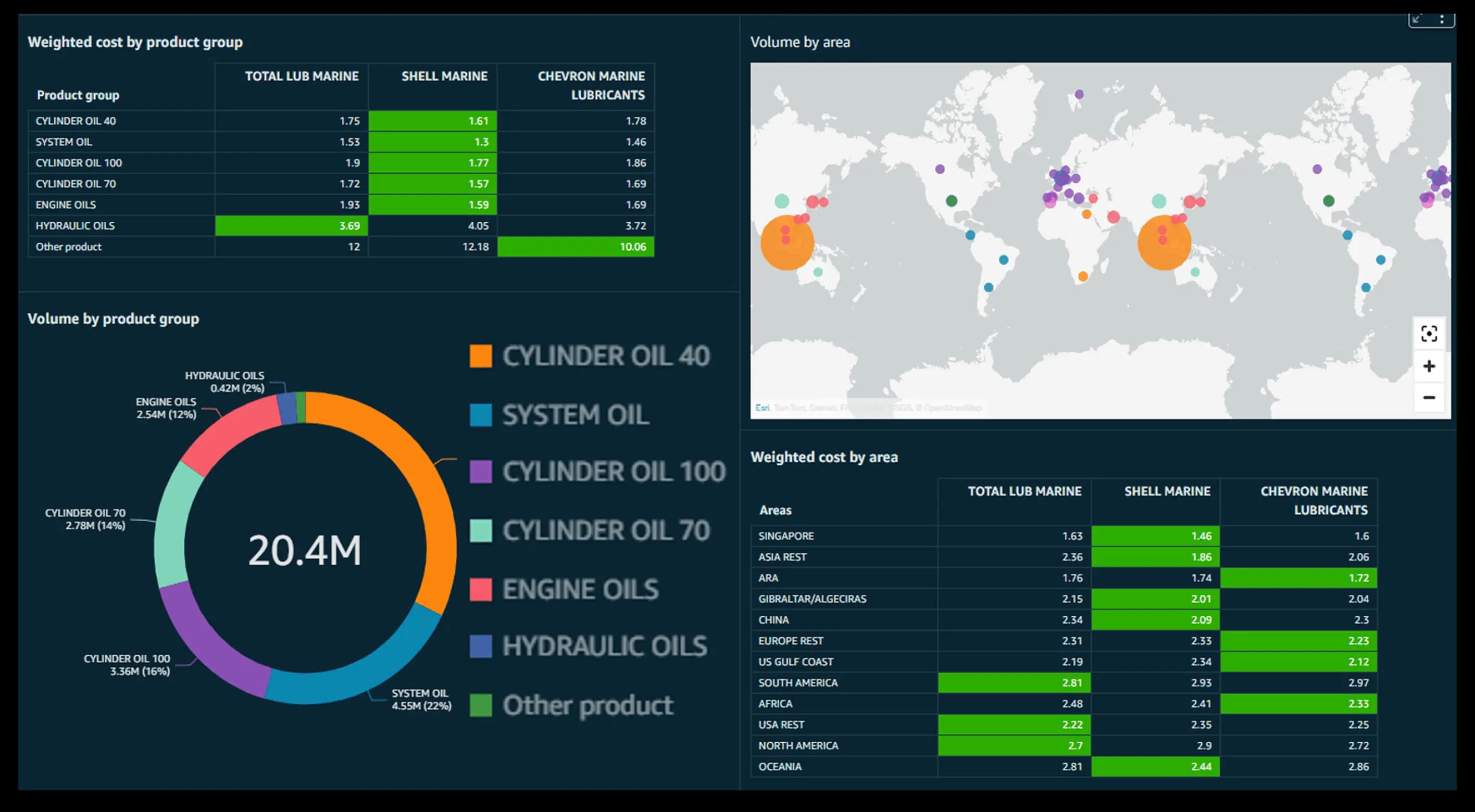Image resolution: width=1475 pixels, height=812 pixels.
Task: Click the blue SYSTEM OIL legend swatch
Action: pos(480,415)
